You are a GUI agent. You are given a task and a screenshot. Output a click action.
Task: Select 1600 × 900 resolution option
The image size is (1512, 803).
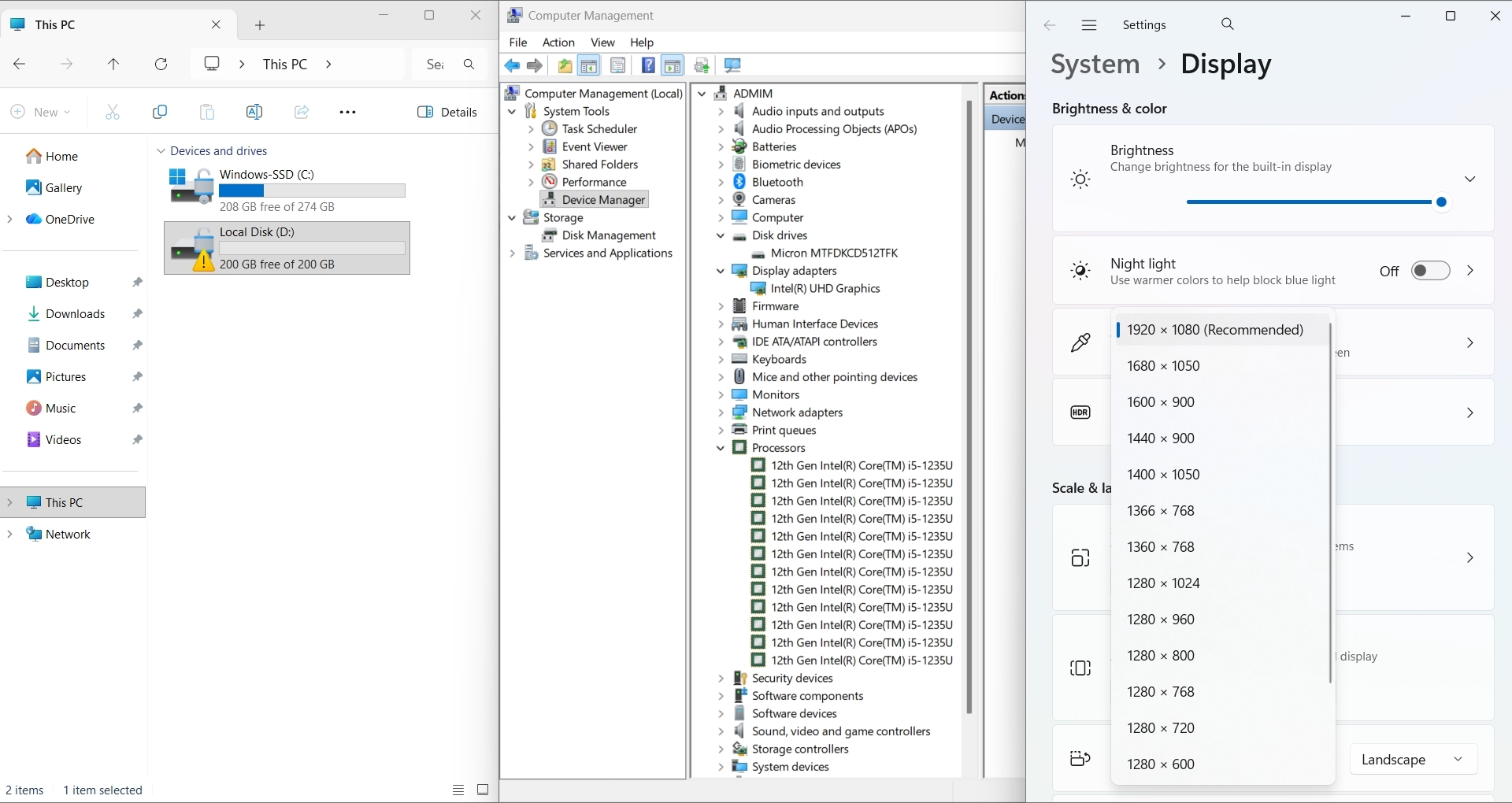pyautogui.click(x=1161, y=402)
